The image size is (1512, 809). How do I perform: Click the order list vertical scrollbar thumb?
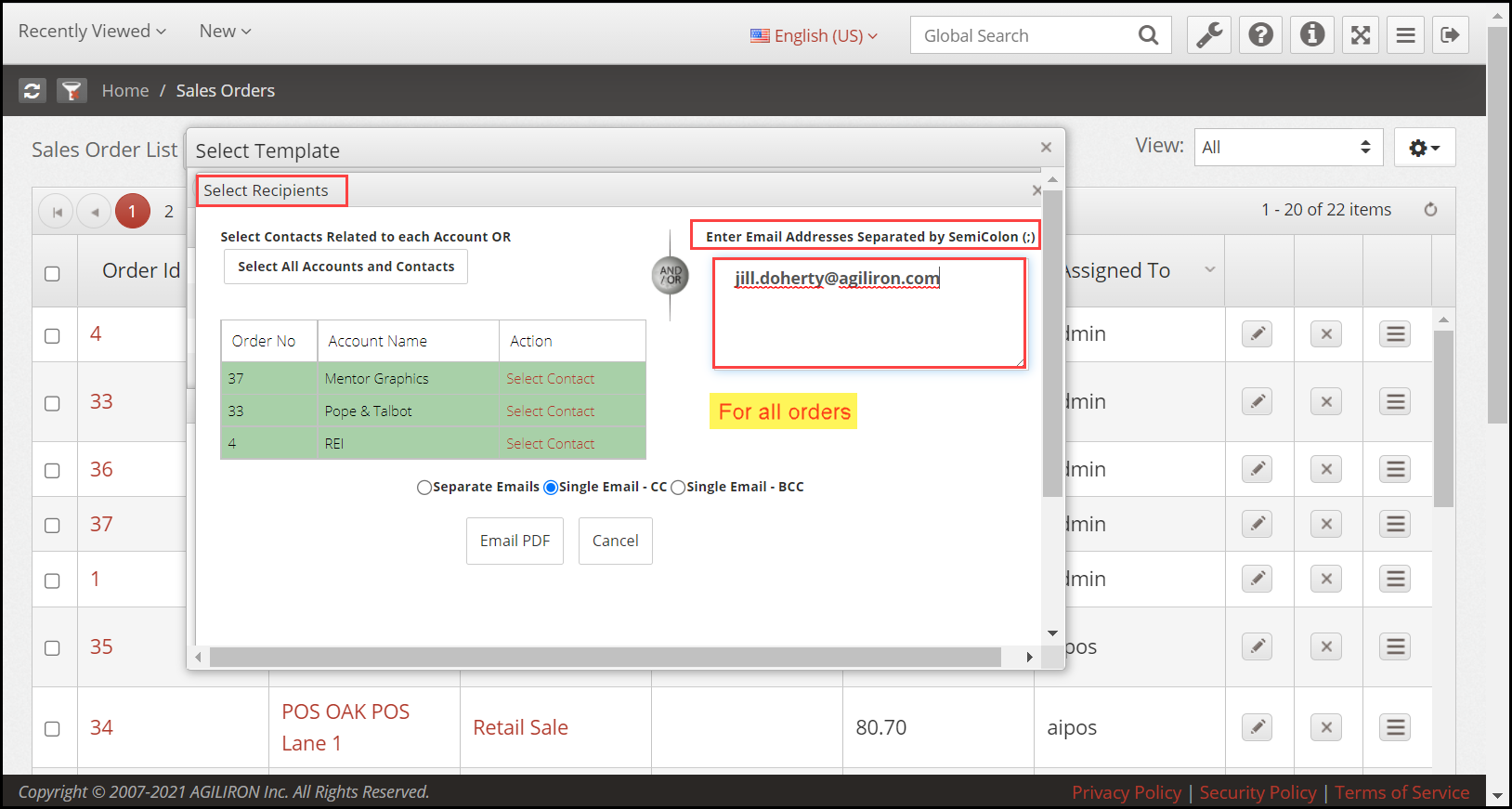(1443, 418)
